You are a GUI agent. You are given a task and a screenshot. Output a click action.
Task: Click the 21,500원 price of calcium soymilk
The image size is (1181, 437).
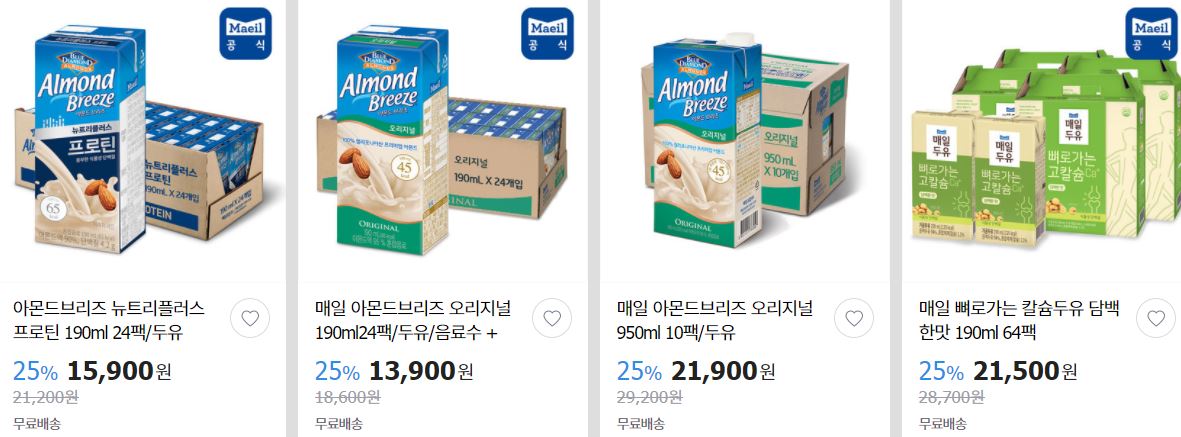tap(1026, 371)
